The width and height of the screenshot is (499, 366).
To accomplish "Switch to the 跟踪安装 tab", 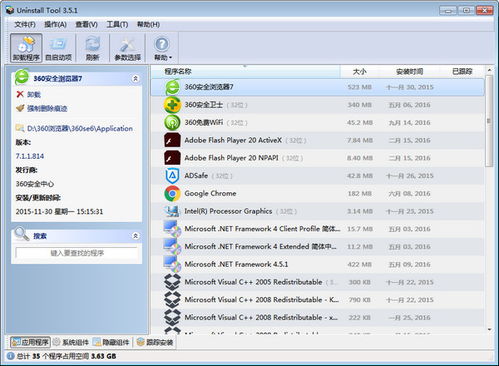I will [155, 342].
